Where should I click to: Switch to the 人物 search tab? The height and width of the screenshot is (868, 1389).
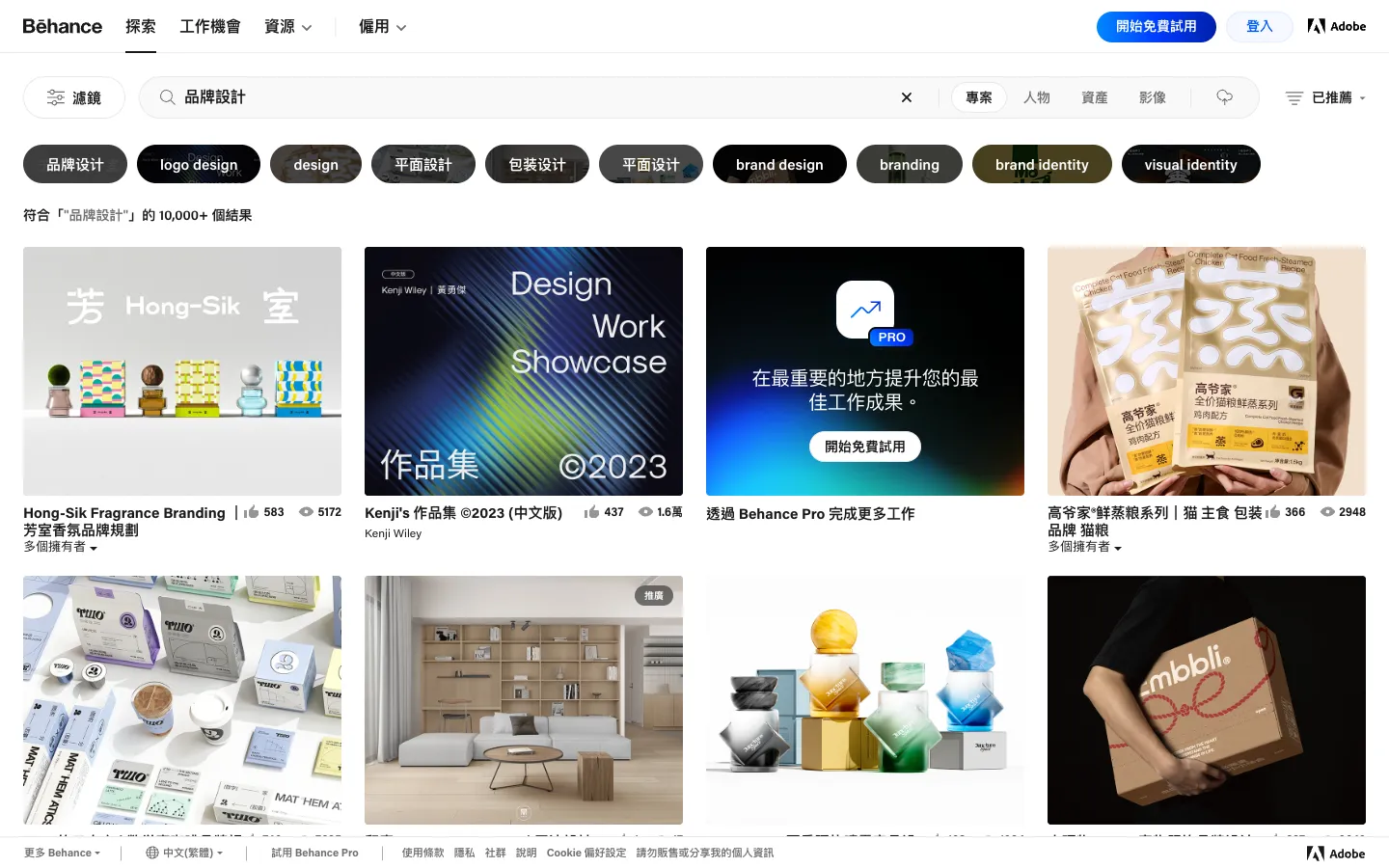point(1037,97)
